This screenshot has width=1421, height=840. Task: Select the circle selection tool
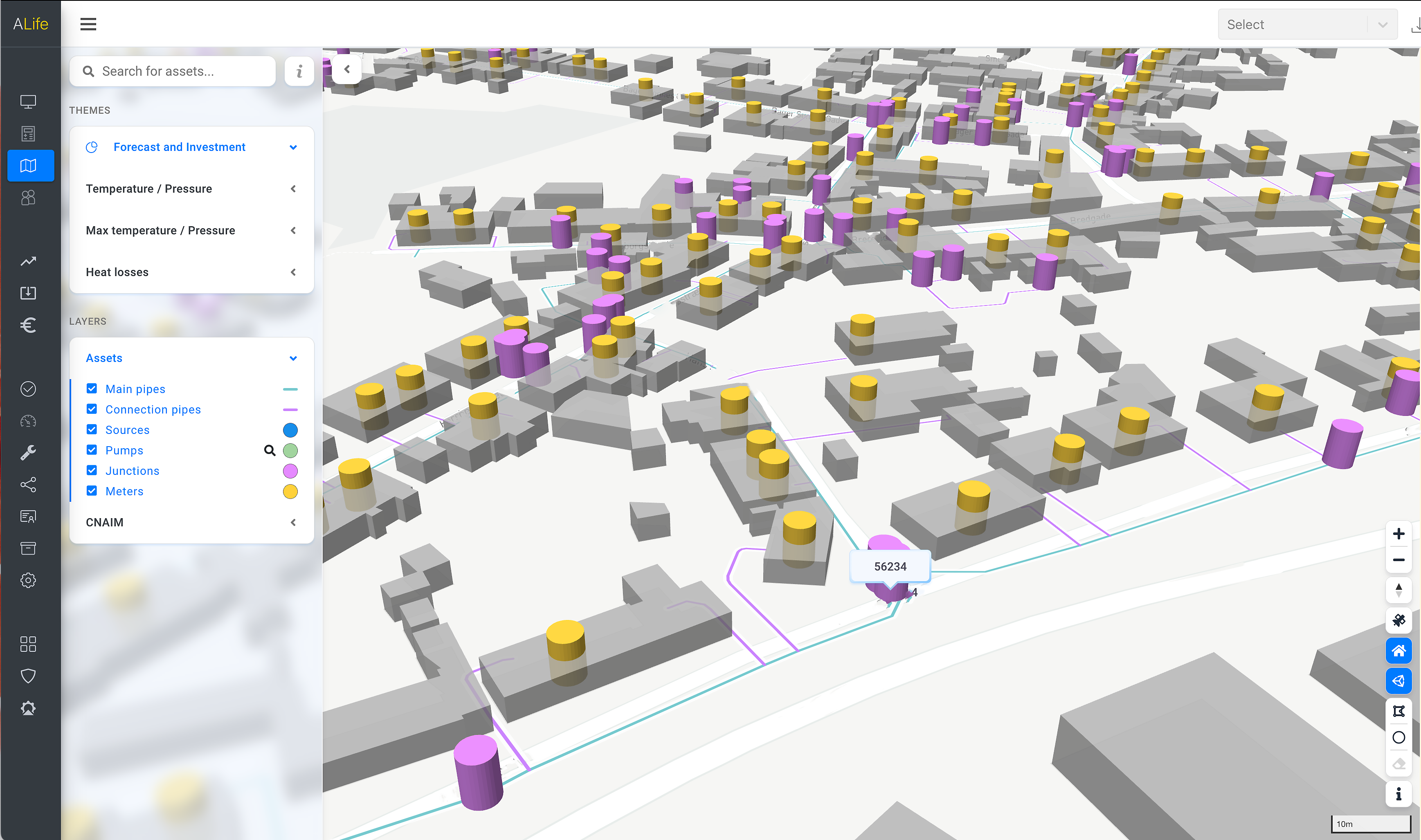[x=1398, y=737]
